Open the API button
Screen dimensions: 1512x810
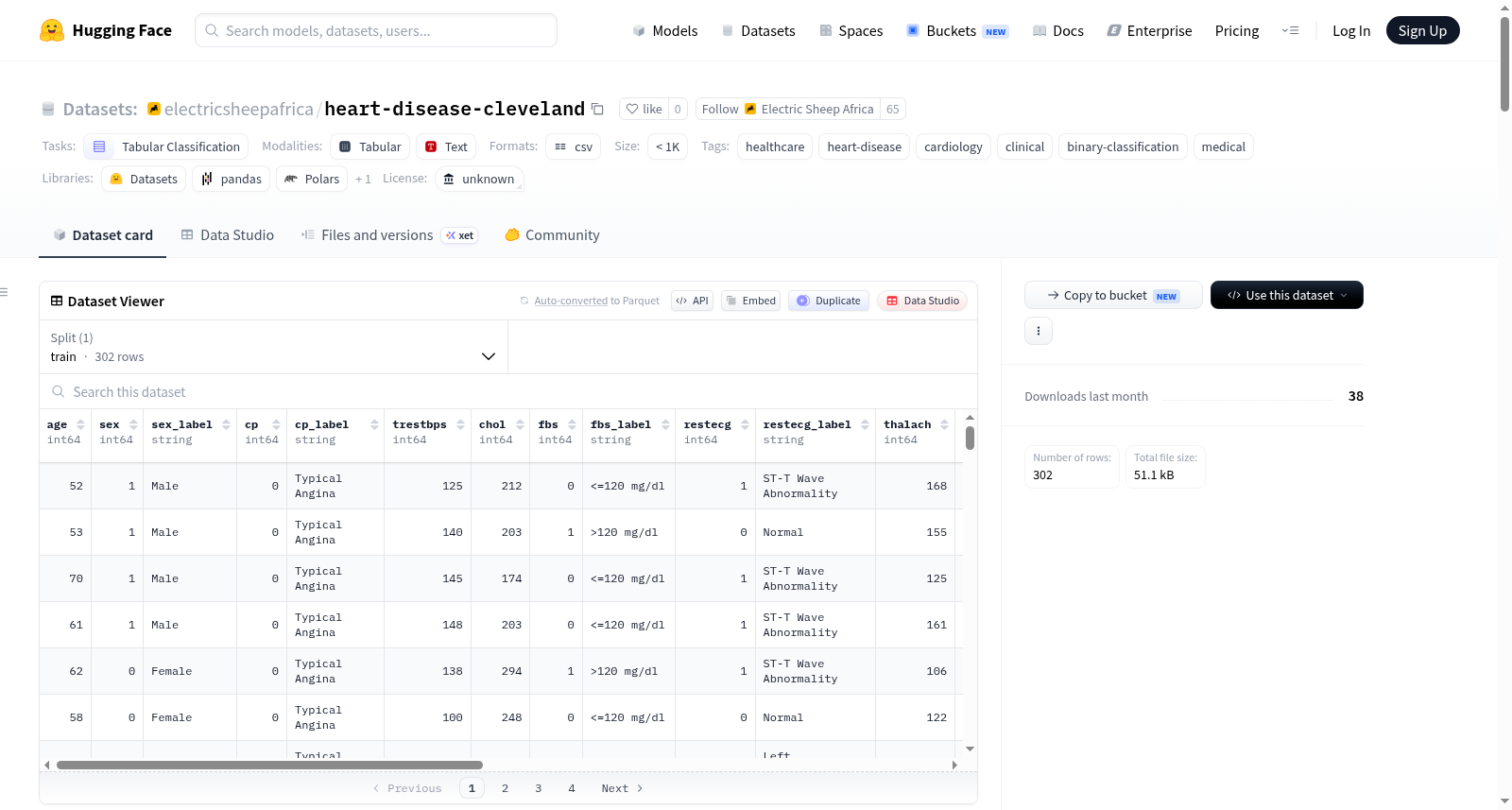click(692, 301)
